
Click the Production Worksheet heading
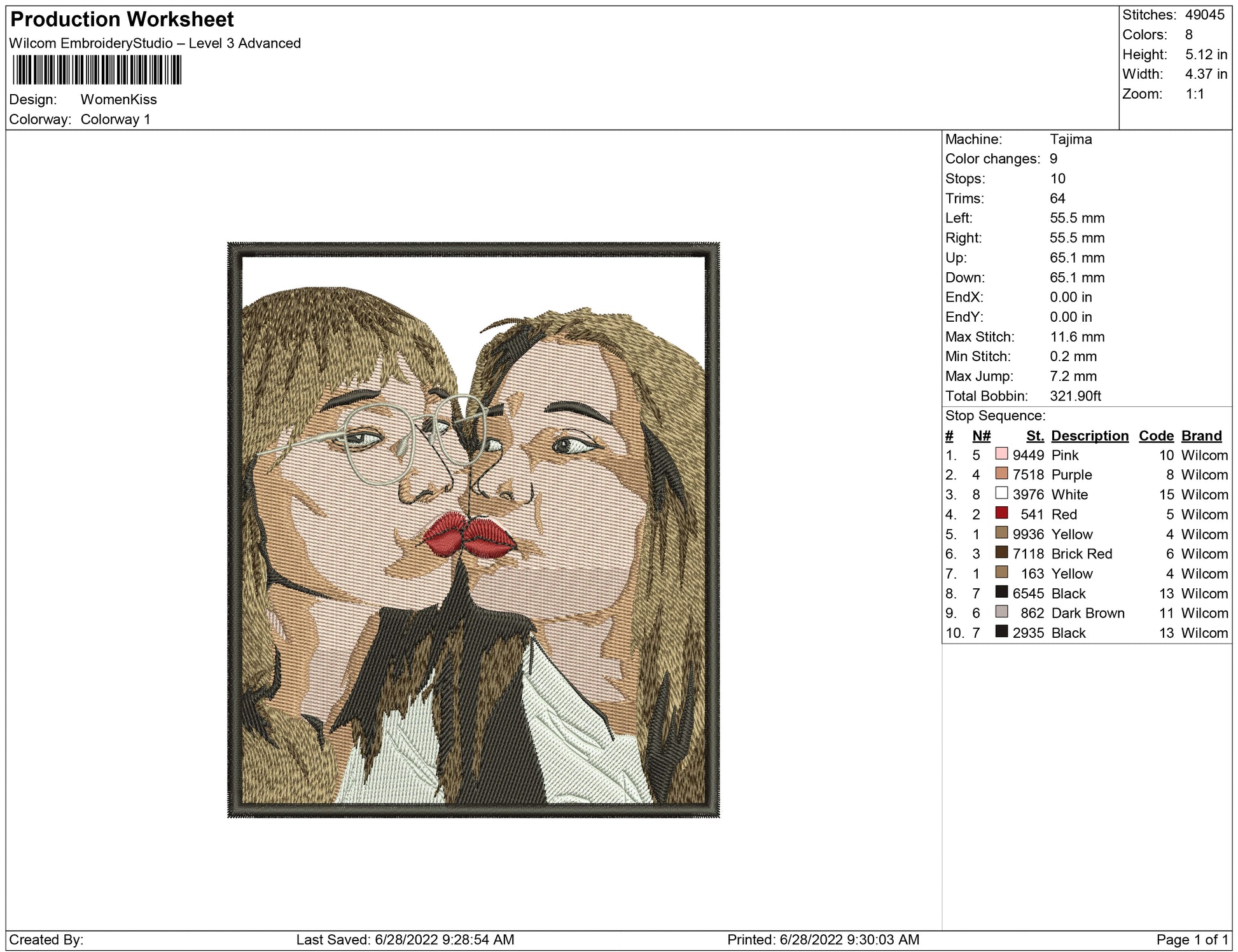tap(122, 19)
